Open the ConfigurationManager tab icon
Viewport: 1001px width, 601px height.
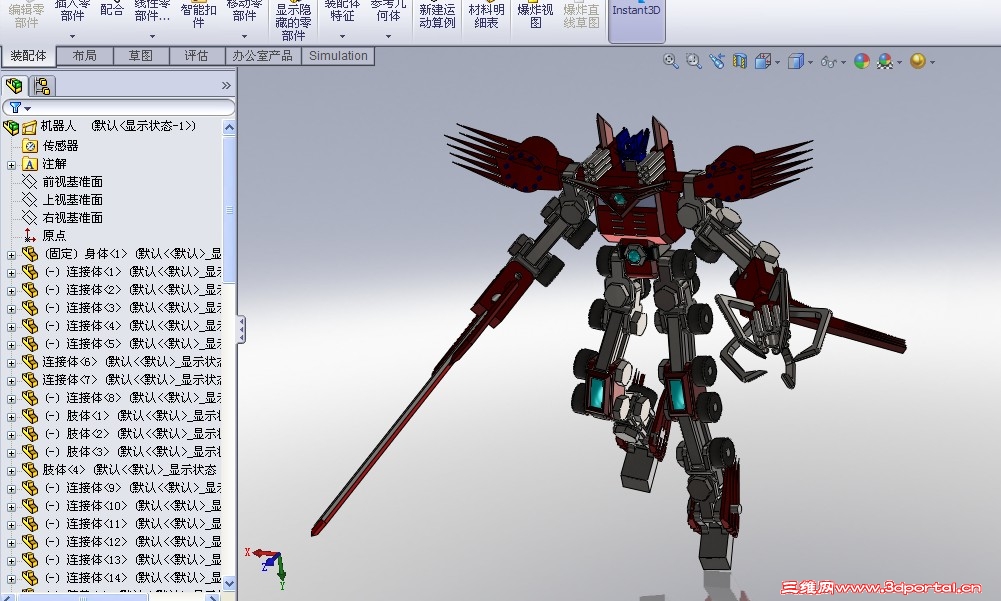click(x=43, y=86)
